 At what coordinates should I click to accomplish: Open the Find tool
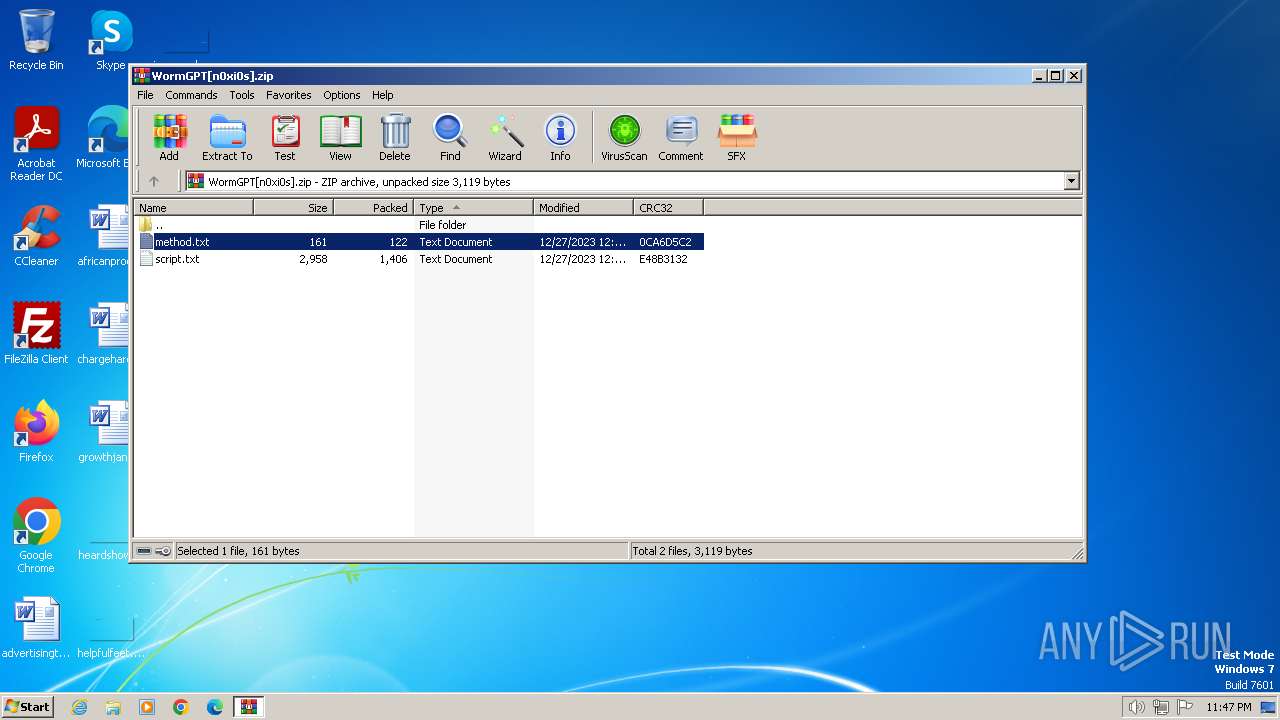pyautogui.click(x=450, y=137)
